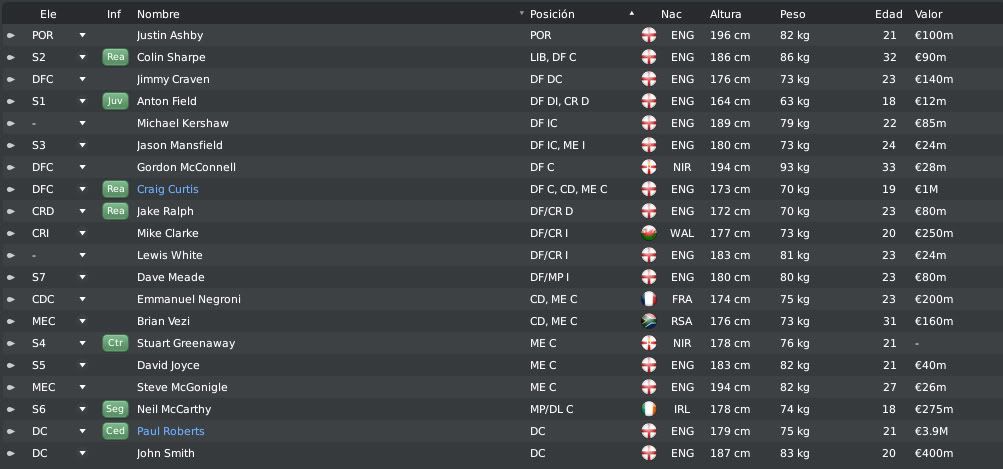Viewport: 1003px width, 469px height.
Task: Click the Ced badge for Paul Roberts
Action: pyautogui.click(x=115, y=431)
